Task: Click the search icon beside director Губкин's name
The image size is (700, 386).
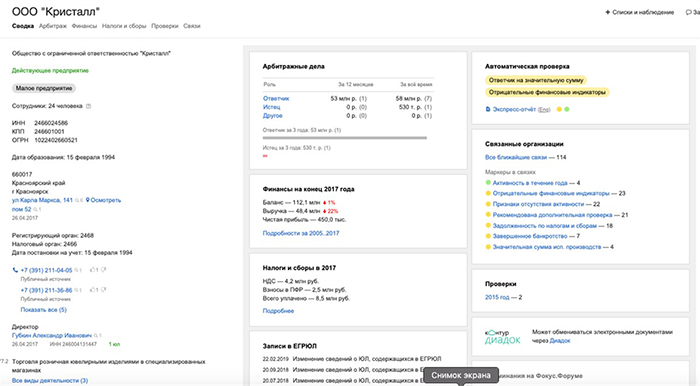Action: (x=96, y=336)
